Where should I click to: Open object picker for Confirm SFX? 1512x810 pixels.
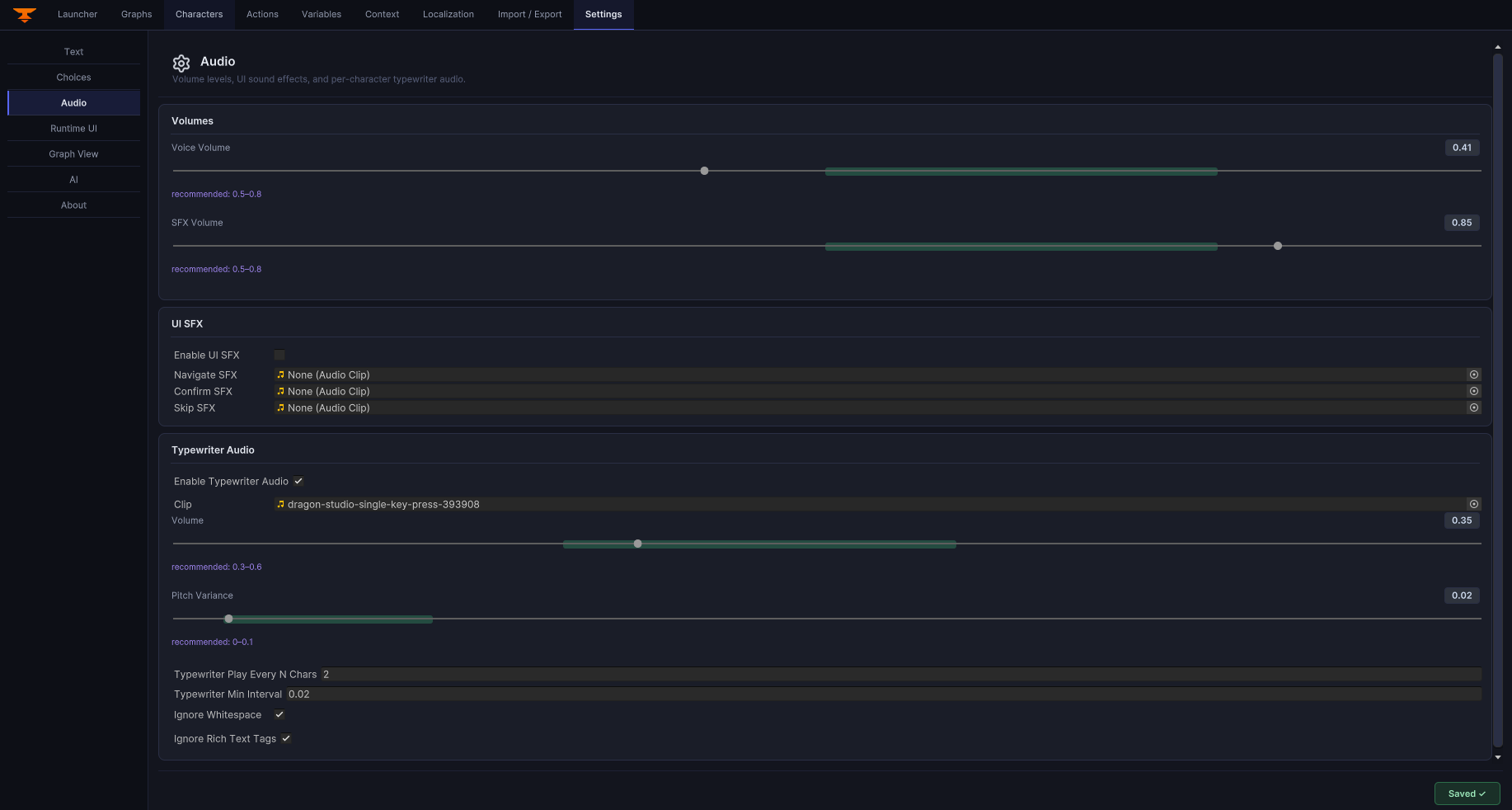click(1474, 391)
